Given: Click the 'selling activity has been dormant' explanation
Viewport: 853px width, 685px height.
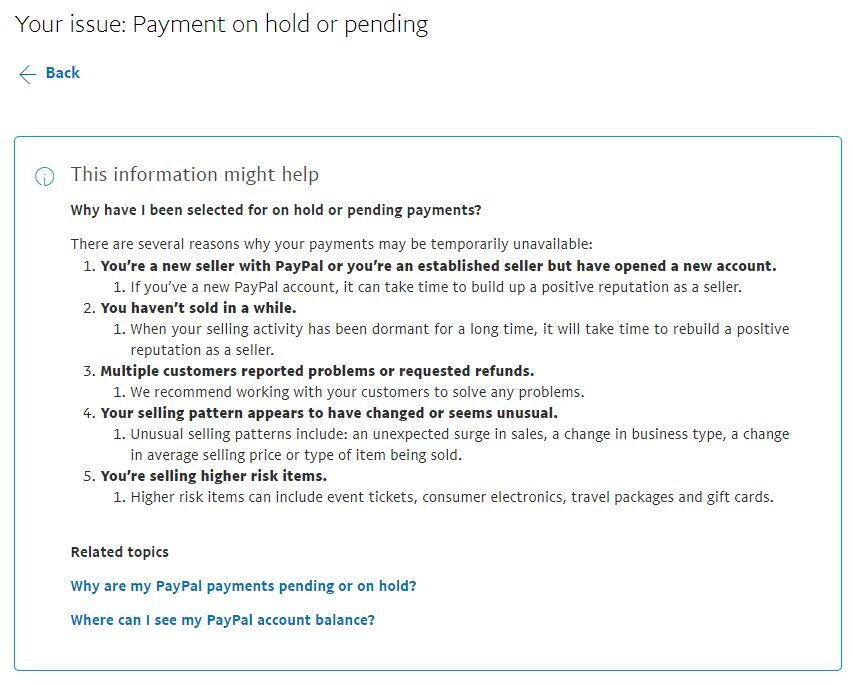Looking at the screenshot, I should point(459,329).
